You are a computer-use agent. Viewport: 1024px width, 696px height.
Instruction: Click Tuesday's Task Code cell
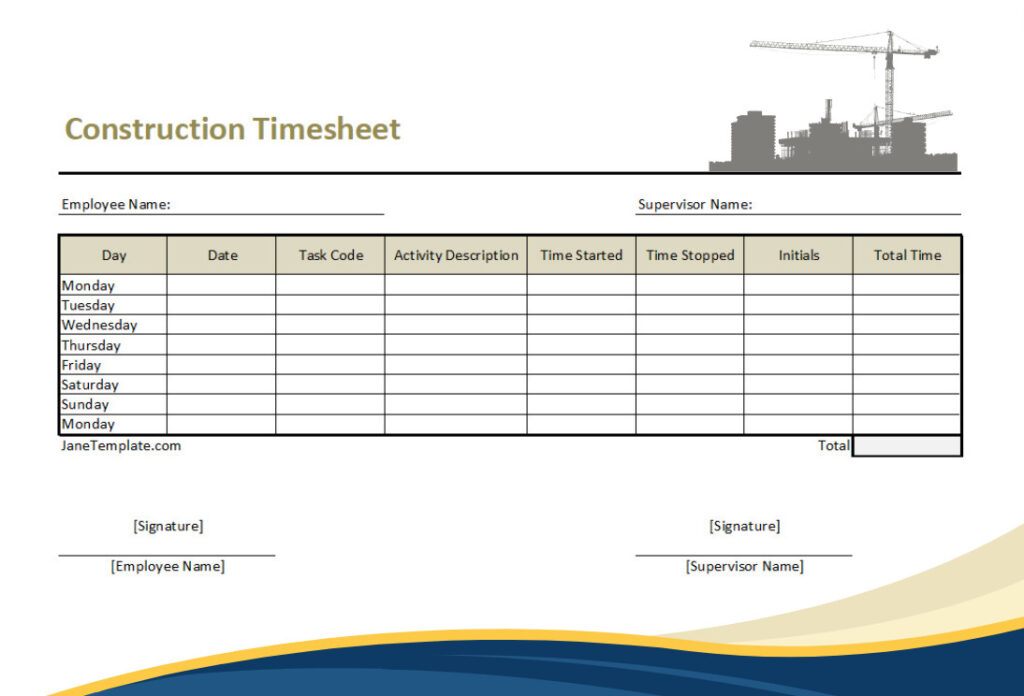point(330,306)
